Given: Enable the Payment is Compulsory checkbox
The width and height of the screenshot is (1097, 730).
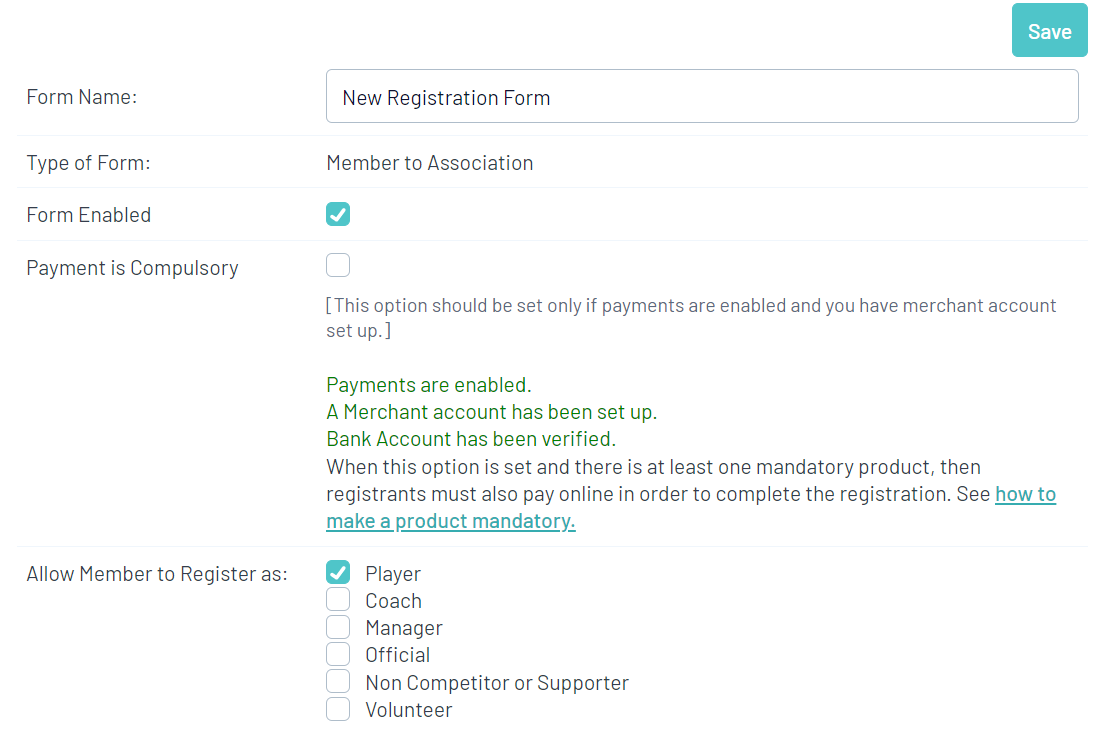Looking at the screenshot, I should tap(338, 266).
